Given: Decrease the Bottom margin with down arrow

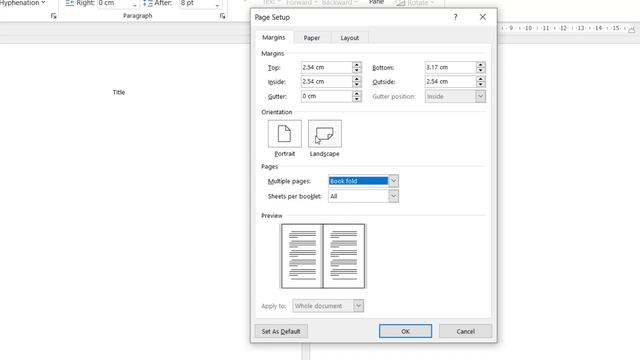Looking at the screenshot, I should pos(480,70).
